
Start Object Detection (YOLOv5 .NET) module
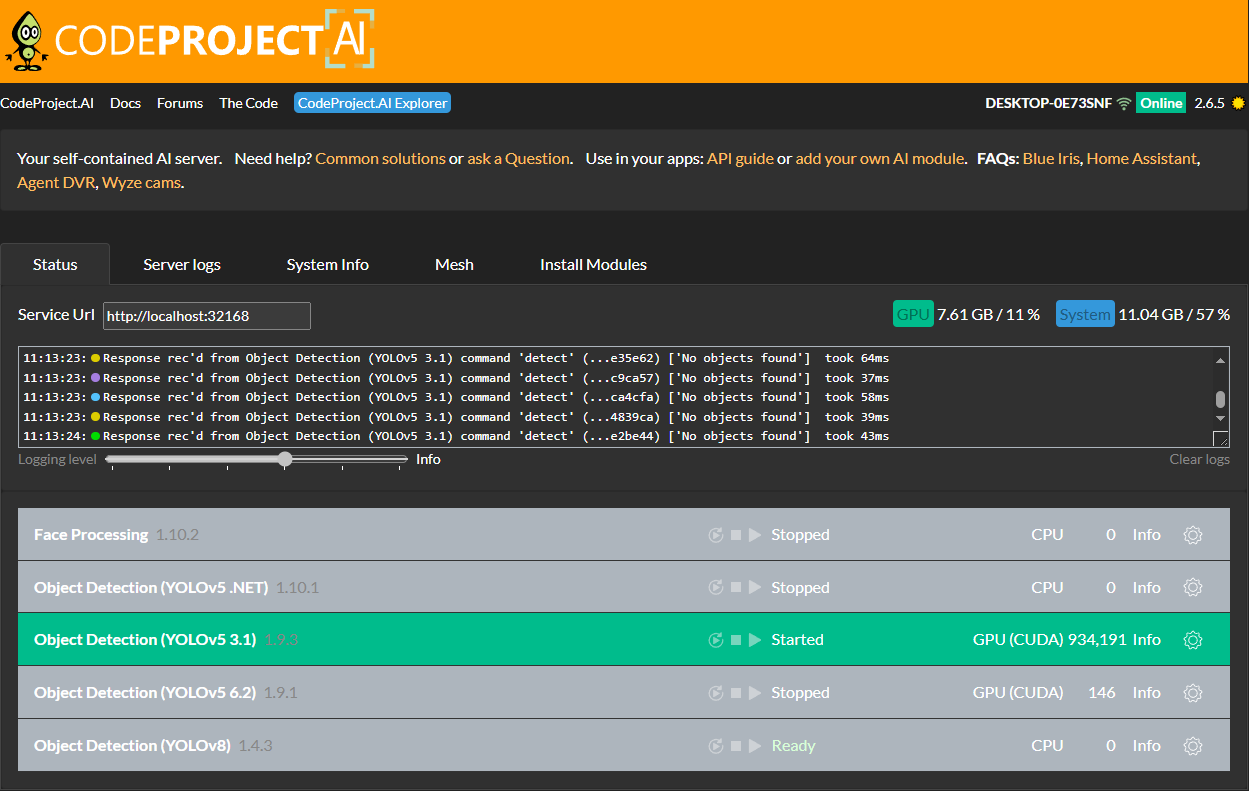click(755, 587)
